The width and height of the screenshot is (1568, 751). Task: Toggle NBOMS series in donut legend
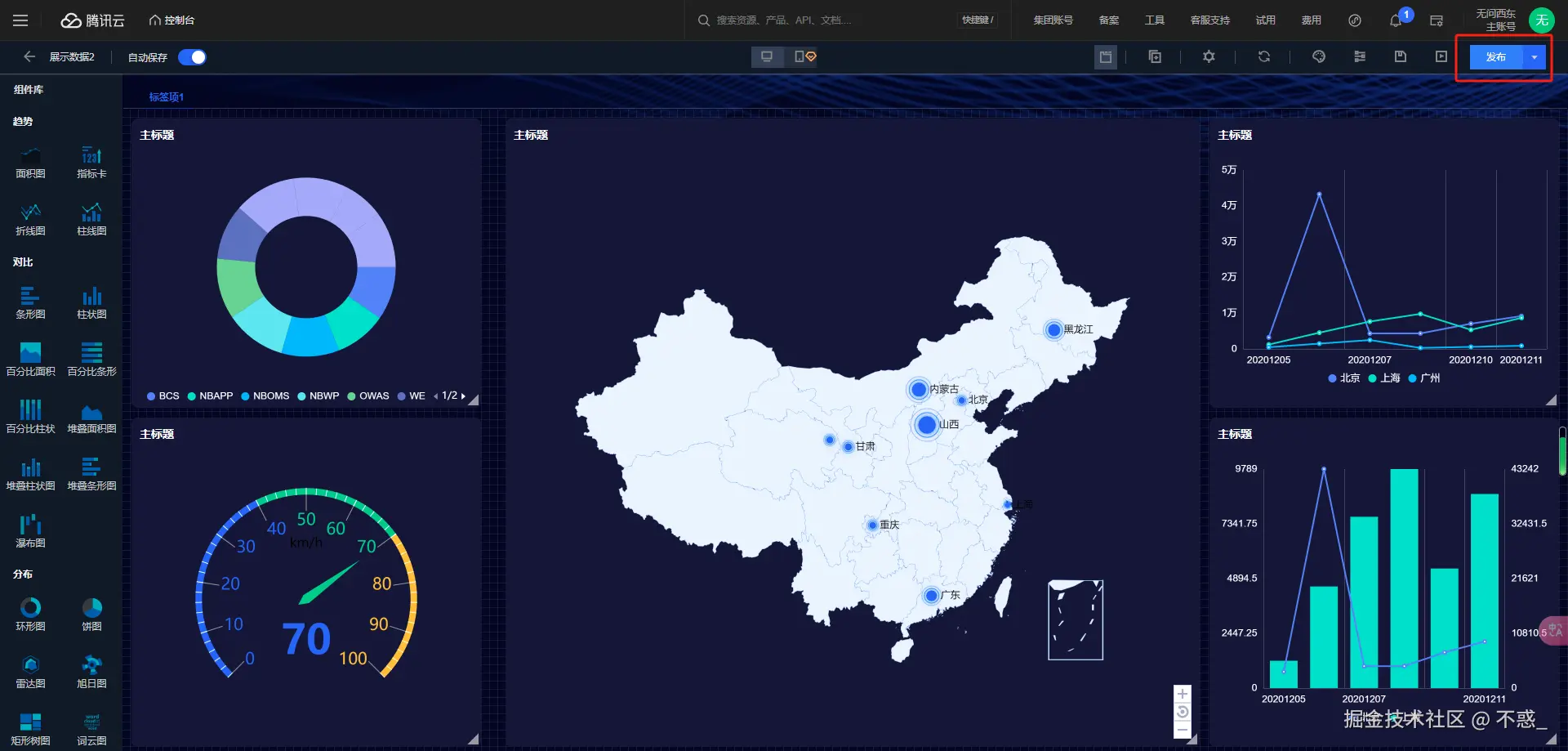pos(265,396)
